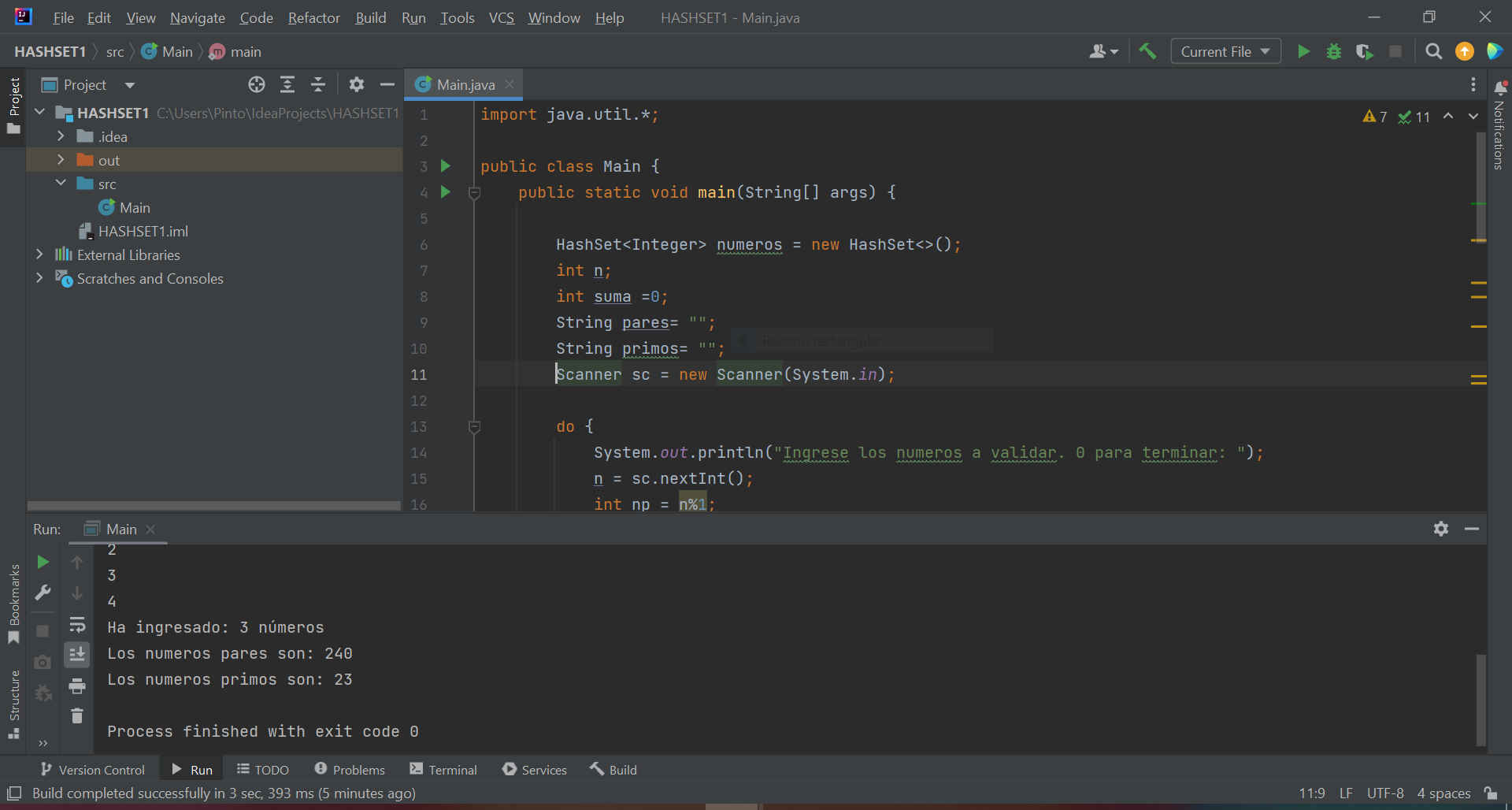
Task: Open the Refactor menu
Action: click(313, 17)
